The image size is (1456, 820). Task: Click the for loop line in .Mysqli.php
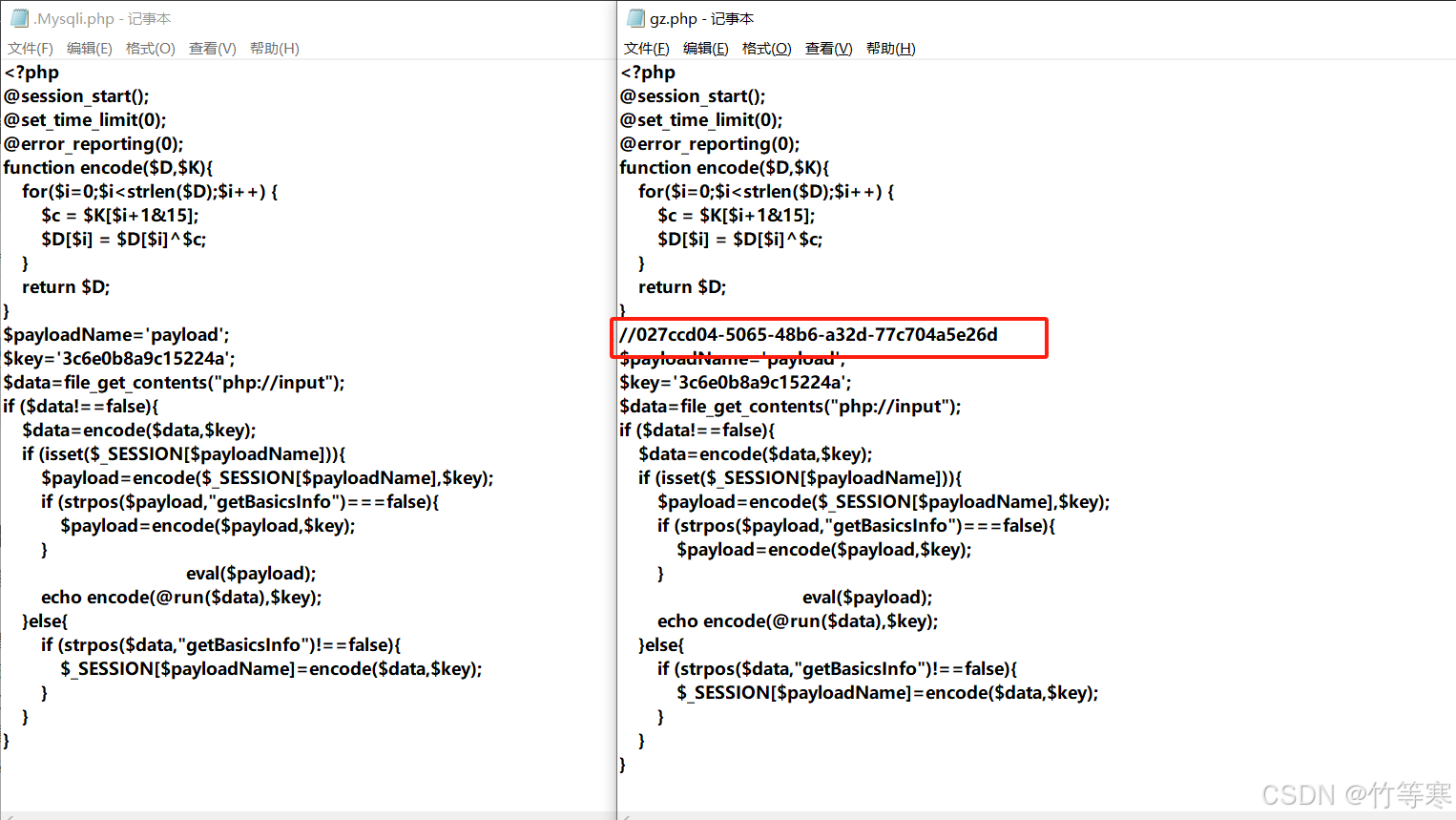coord(151,192)
